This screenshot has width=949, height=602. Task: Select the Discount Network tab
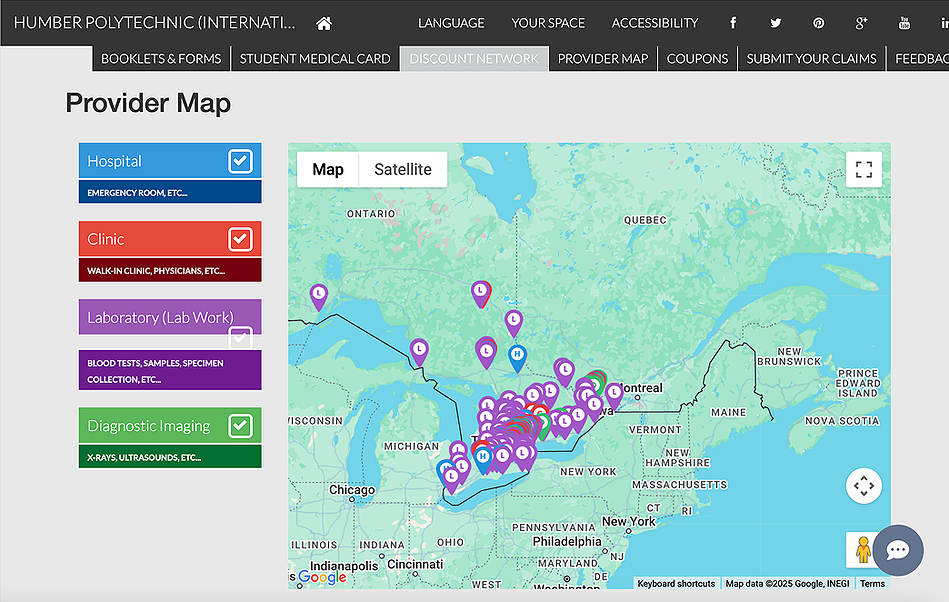[474, 59]
